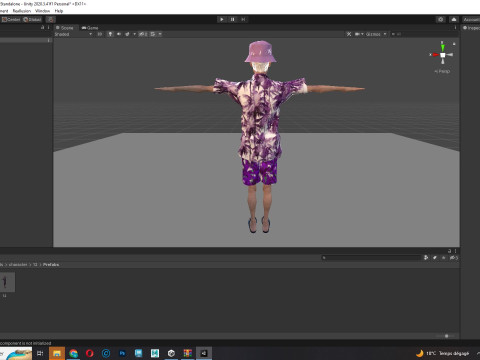480x360 pixels.
Task: Click the Pause button in Unity toolbar
Action: click(233, 19)
